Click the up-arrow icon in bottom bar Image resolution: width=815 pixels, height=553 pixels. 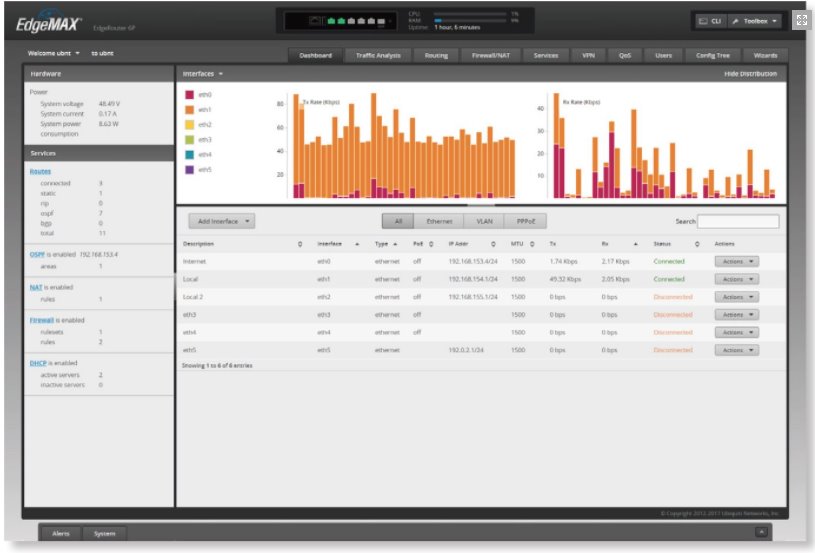[762, 533]
